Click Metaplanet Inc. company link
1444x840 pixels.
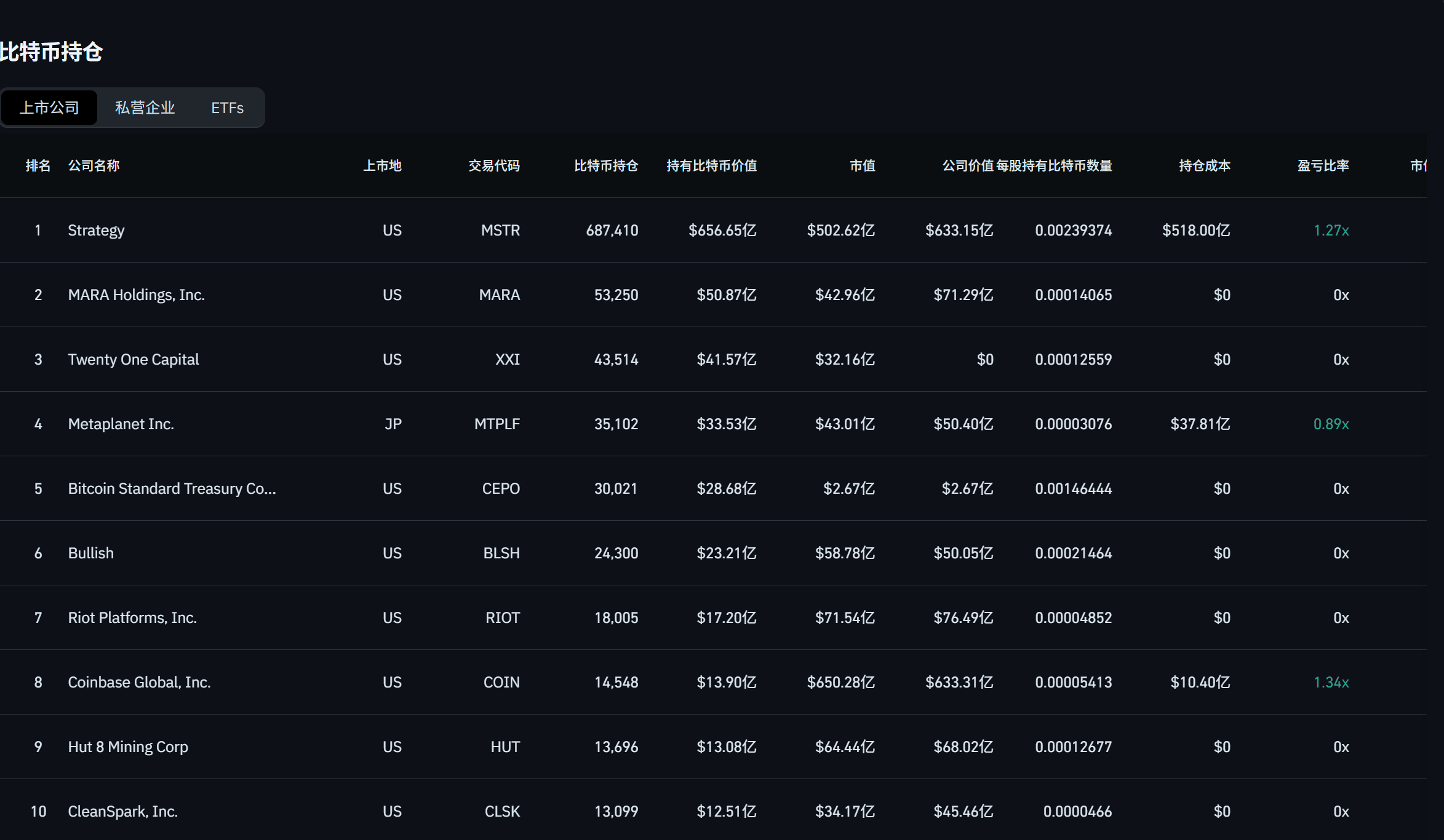121,424
